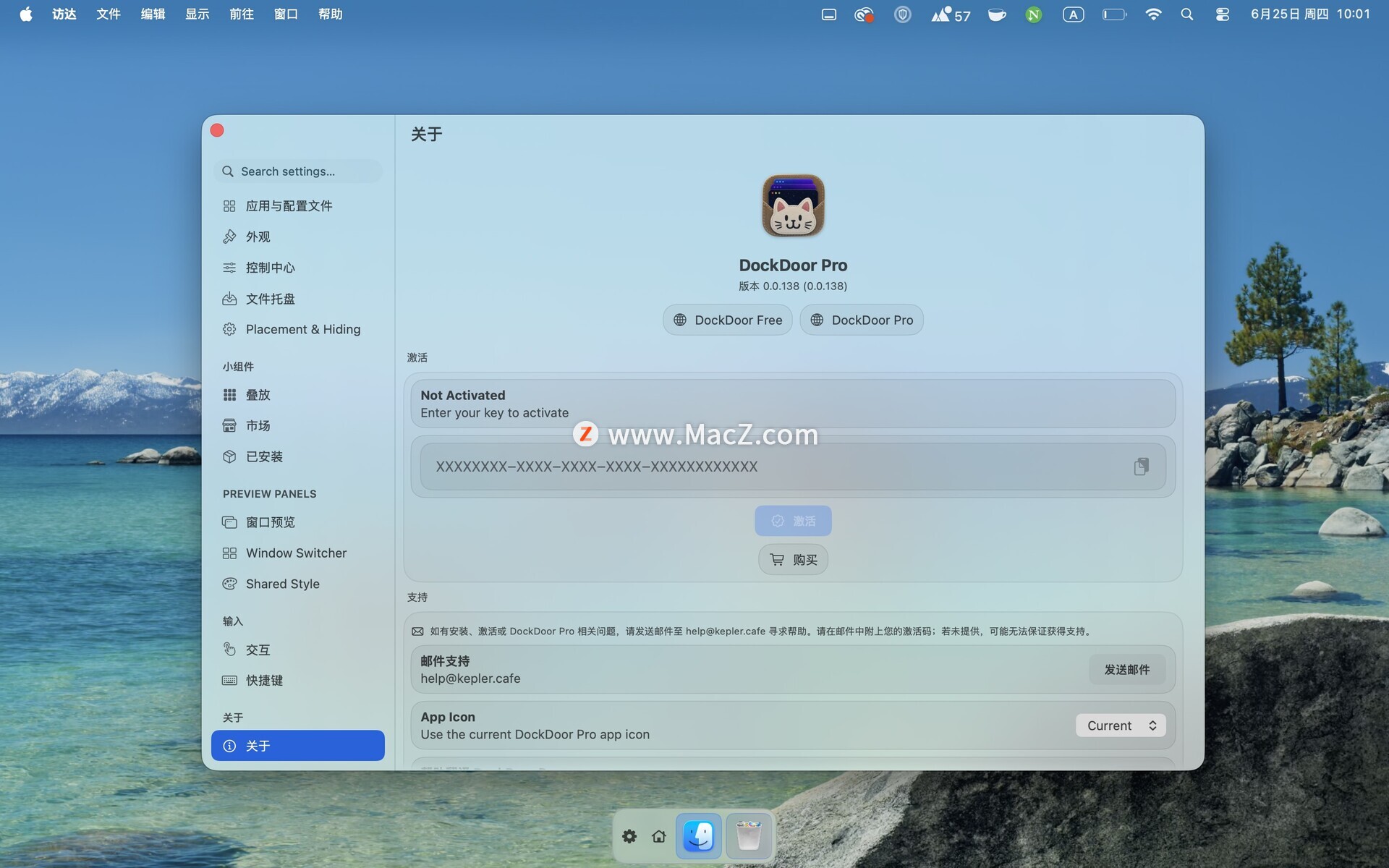Open the 访达 Finder menu
The height and width of the screenshot is (868, 1389).
pyautogui.click(x=64, y=14)
